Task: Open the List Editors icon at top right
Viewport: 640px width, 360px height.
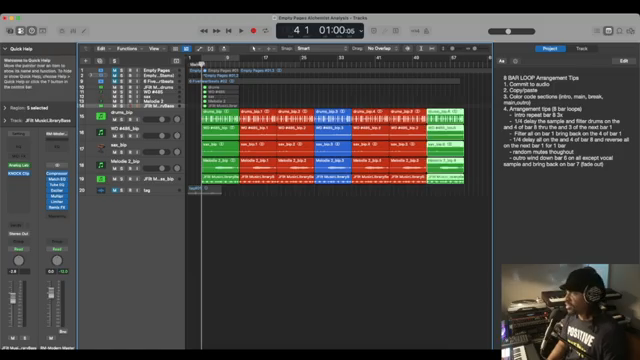Action: [597, 31]
